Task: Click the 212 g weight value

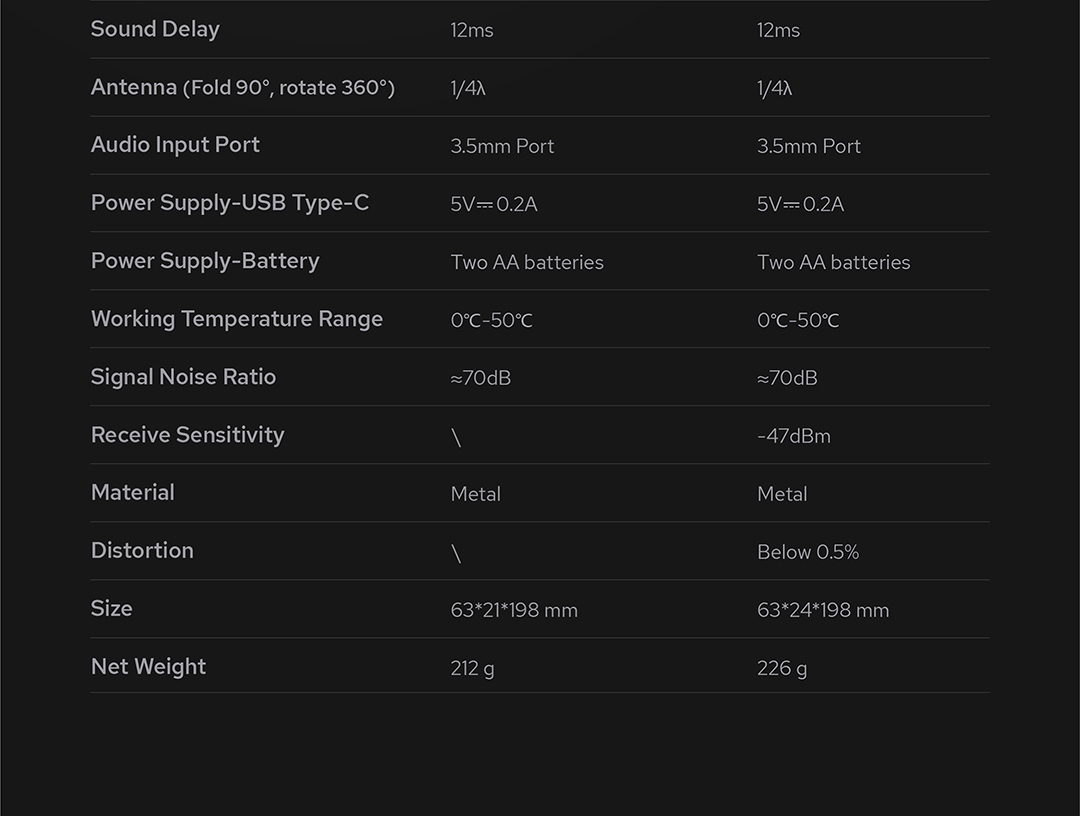Action: tap(472, 668)
